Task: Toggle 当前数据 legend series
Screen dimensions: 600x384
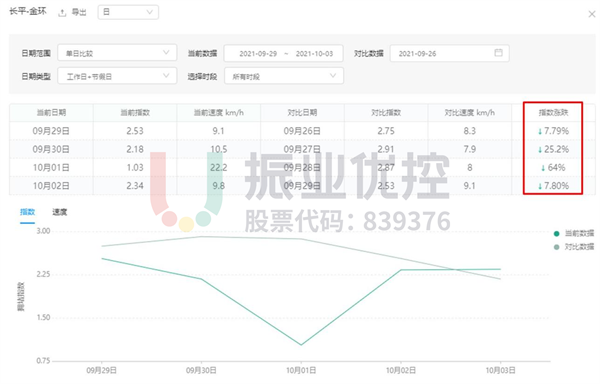Action: pos(574,233)
